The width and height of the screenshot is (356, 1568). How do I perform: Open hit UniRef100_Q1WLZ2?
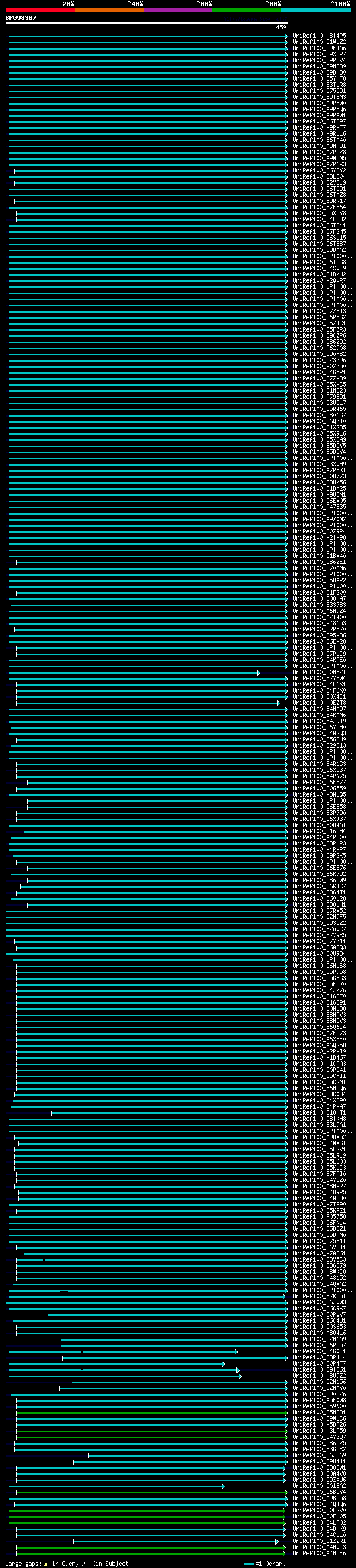click(x=319, y=42)
